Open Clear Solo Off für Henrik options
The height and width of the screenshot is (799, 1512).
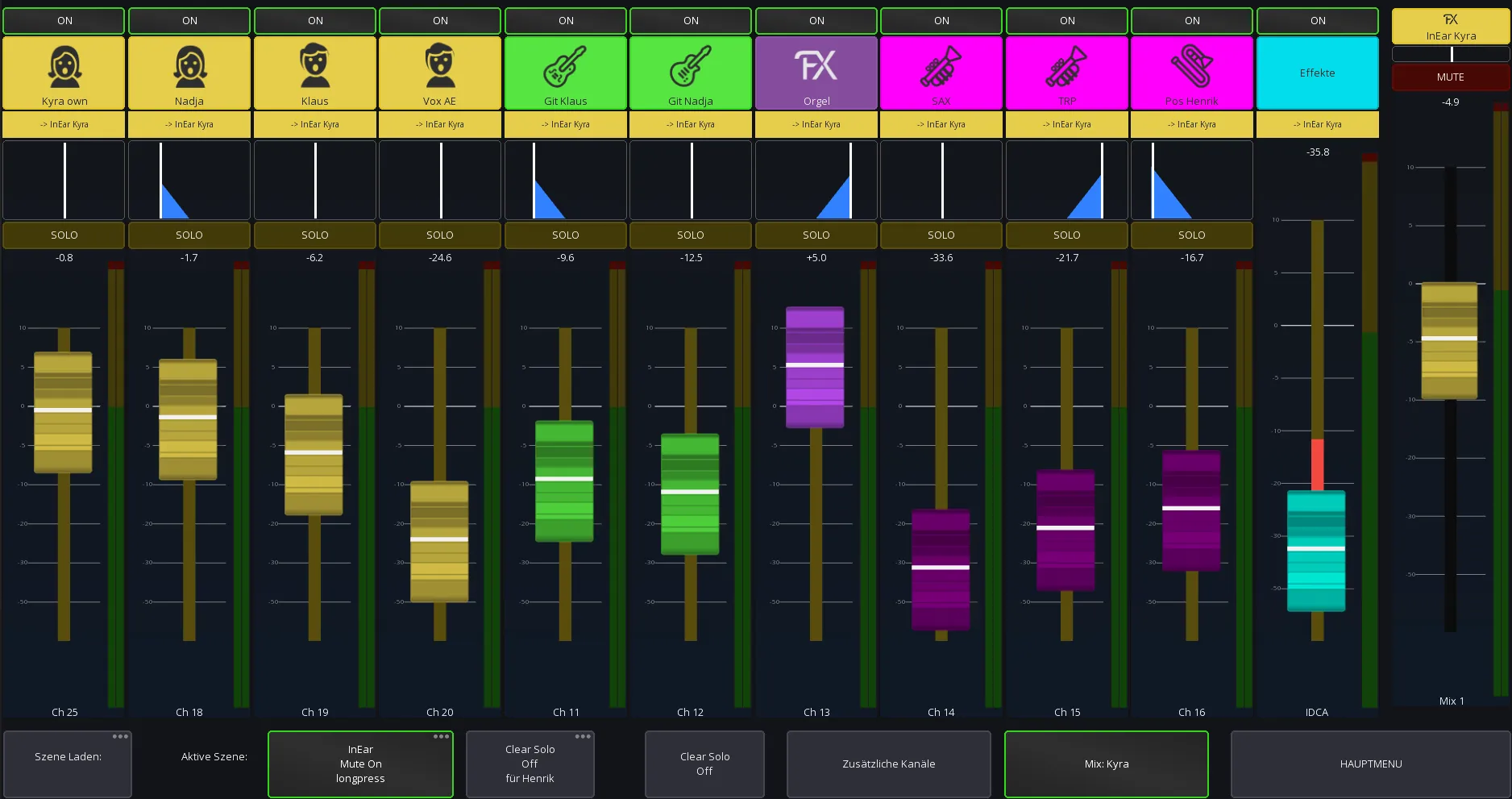[x=583, y=736]
